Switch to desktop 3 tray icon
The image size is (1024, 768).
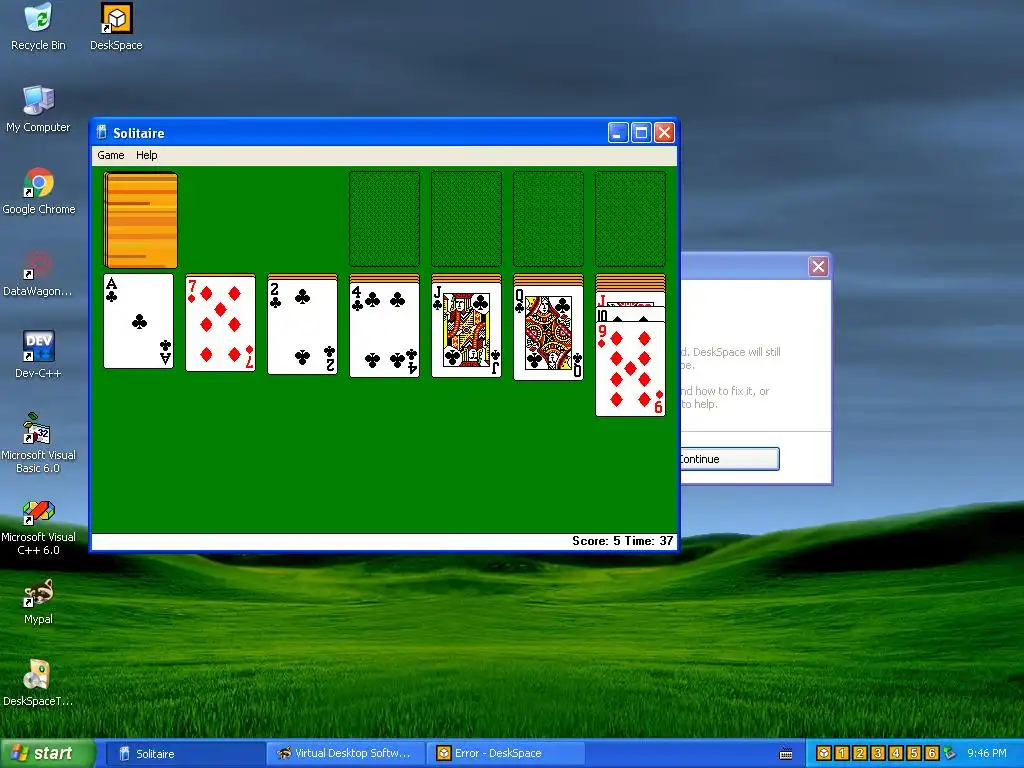click(x=878, y=753)
